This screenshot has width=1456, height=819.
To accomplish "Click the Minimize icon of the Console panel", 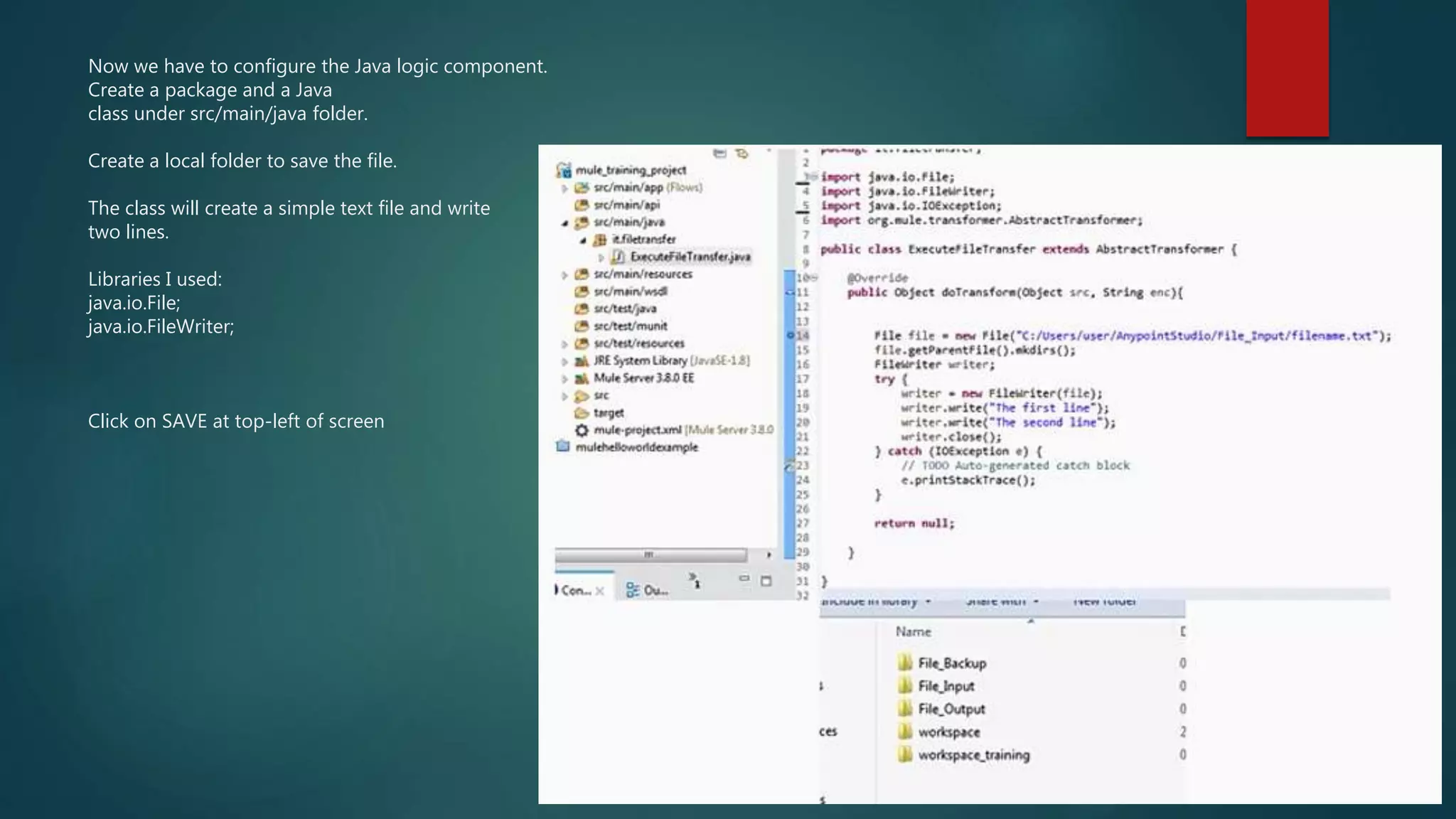I will (x=744, y=579).
